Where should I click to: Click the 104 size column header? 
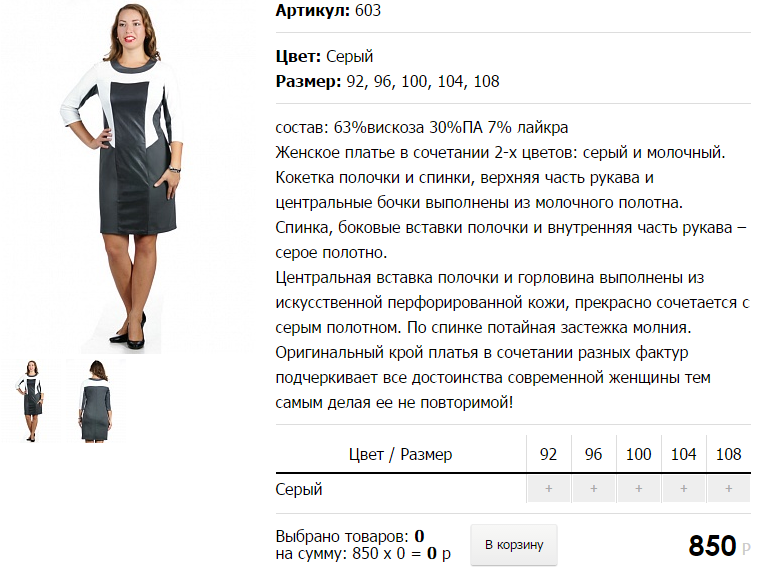684,454
